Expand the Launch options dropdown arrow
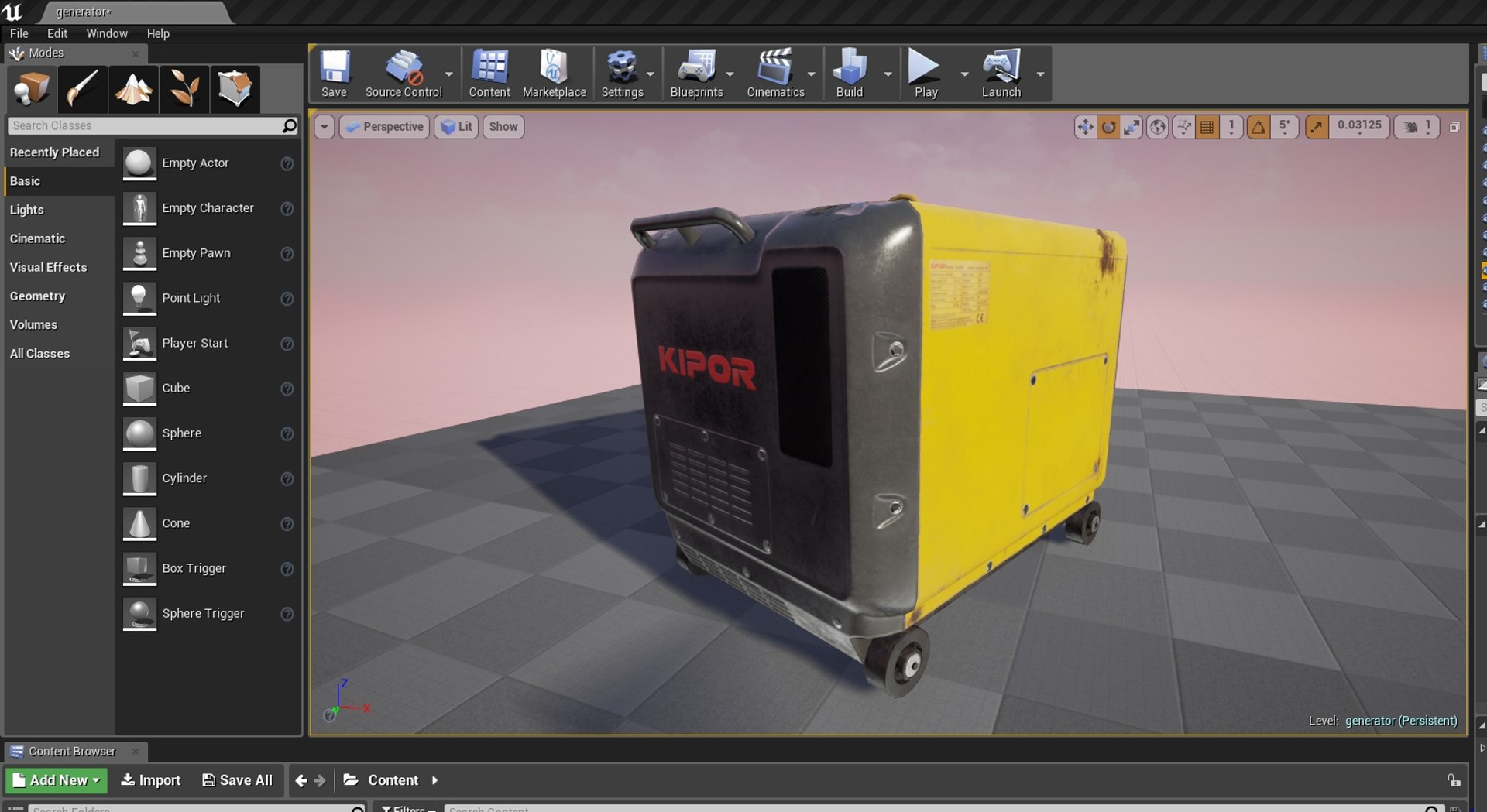Viewport: 1487px width, 812px height. [x=1041, y=74]
